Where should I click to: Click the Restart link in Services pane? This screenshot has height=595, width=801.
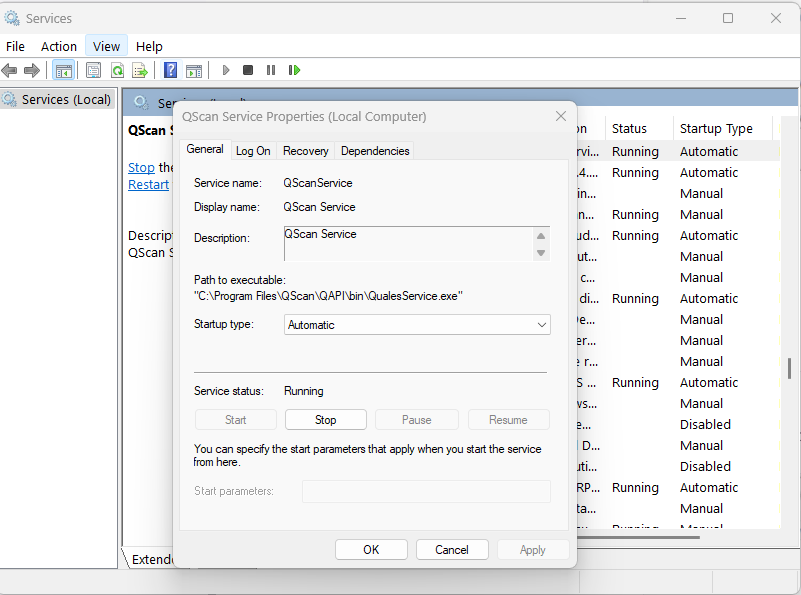pyautogui.click(x=148, y=184)
